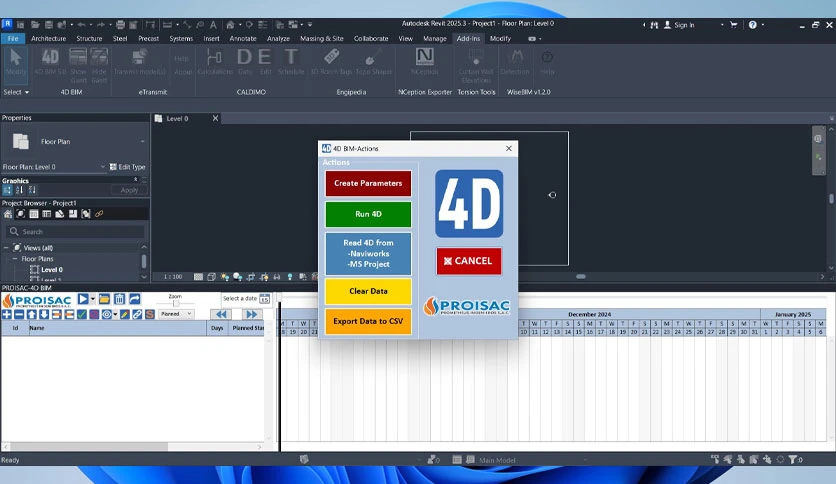This screenshot has width=836, height=484.
Task: Adjust the Zoom slider in PROISAC panel
Action: coord(175,303)
